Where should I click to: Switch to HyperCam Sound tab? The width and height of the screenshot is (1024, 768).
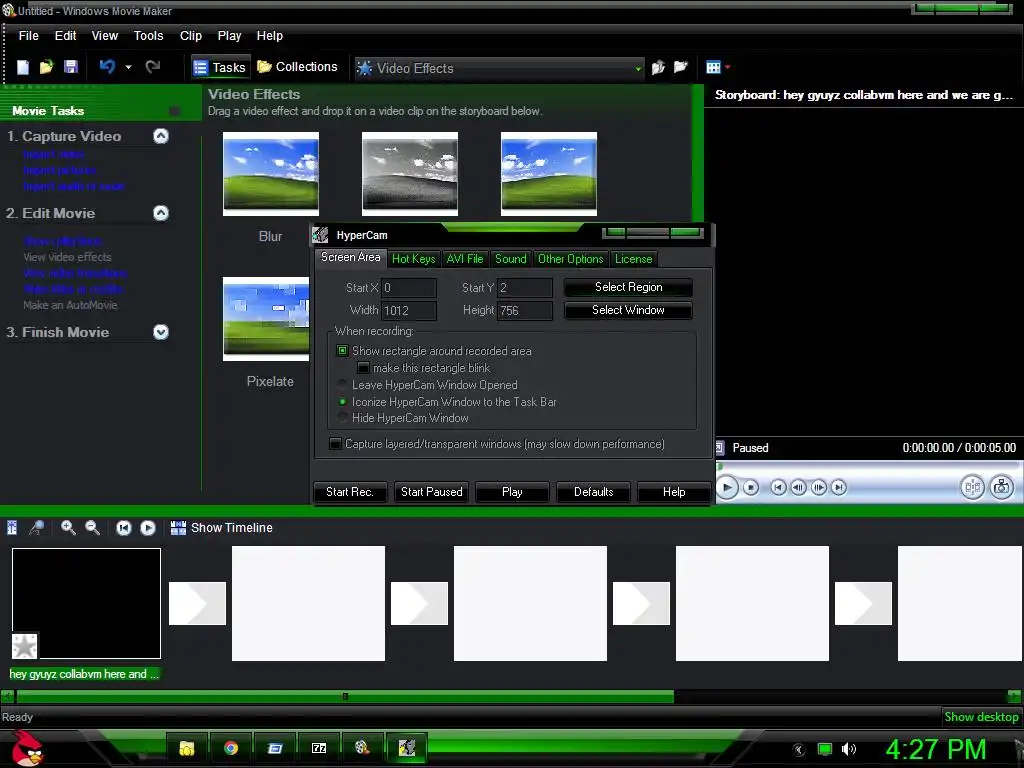(x=511, y=259)
